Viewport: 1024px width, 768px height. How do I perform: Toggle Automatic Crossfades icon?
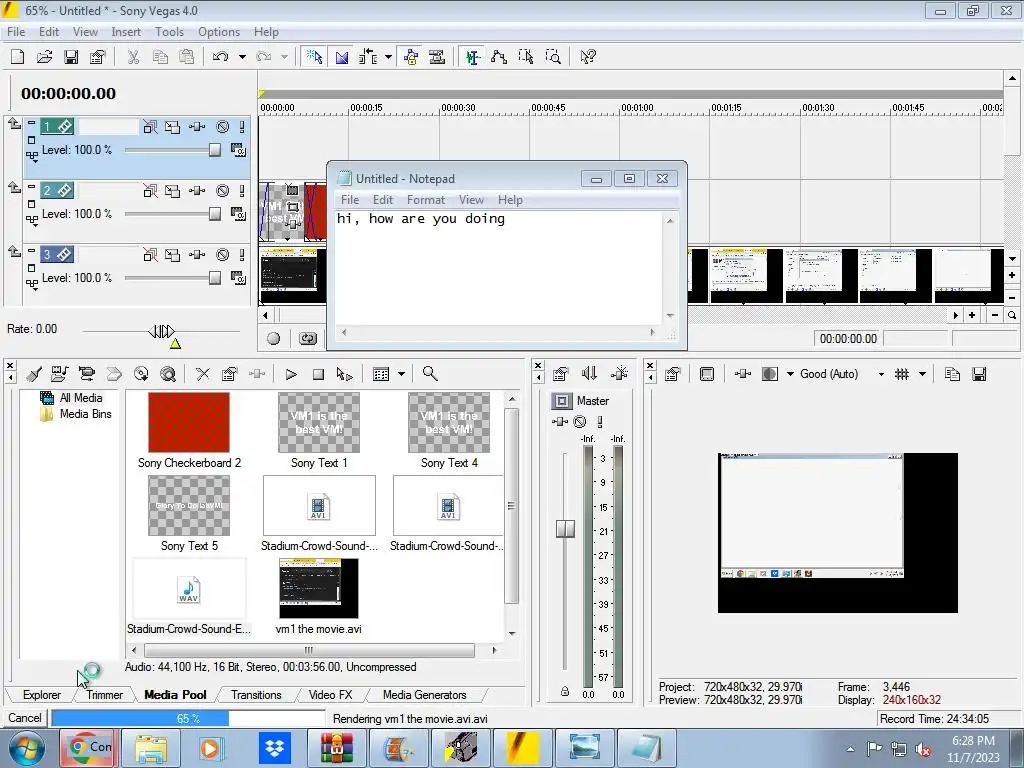point(342,57)
